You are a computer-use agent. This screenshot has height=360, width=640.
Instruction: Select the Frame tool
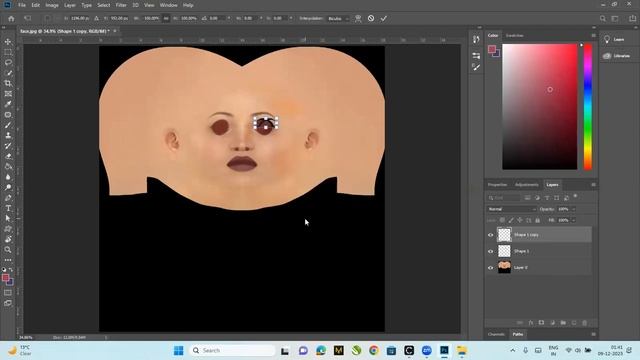click(8, 94)
